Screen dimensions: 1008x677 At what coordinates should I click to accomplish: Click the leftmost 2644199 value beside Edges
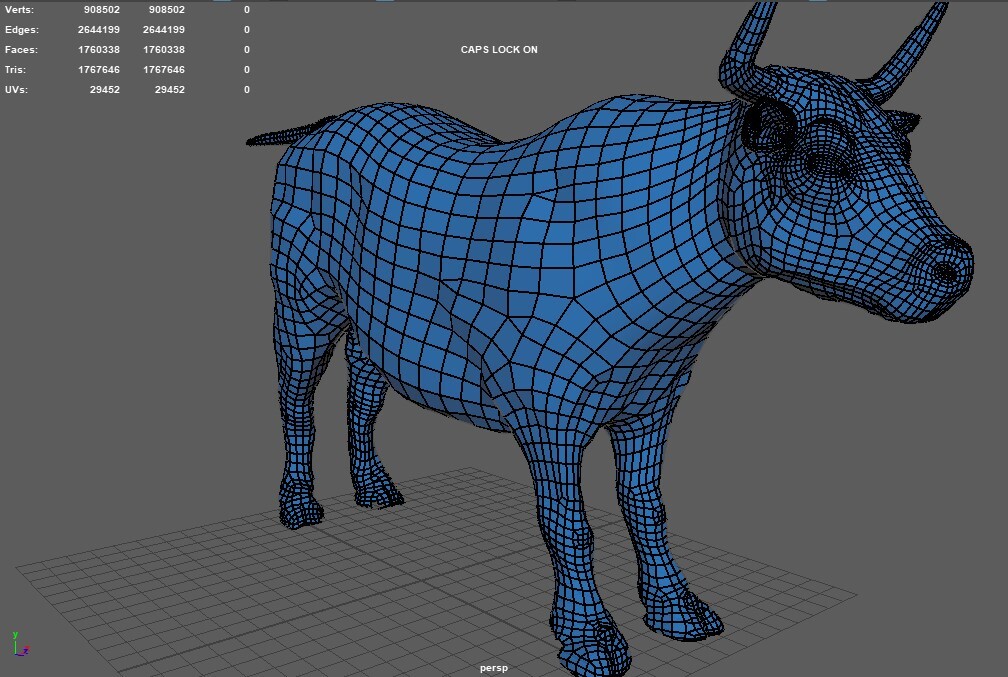(x=98, y=30)
